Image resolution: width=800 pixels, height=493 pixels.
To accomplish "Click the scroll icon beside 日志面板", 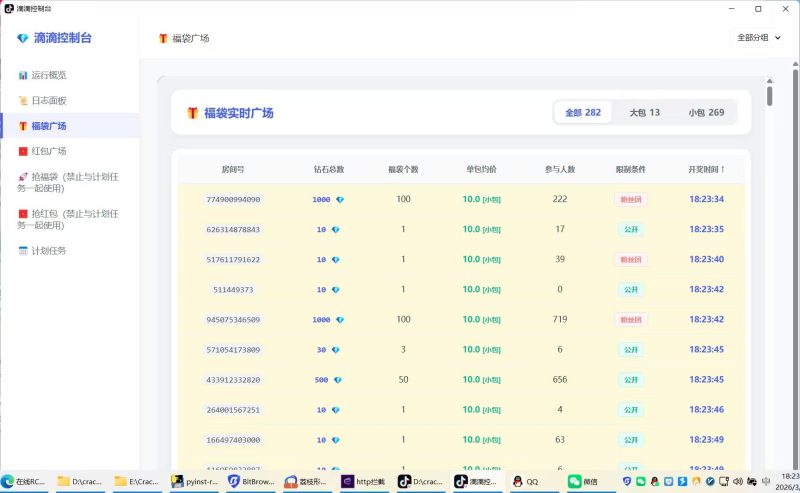I will [x=23, y=101].
